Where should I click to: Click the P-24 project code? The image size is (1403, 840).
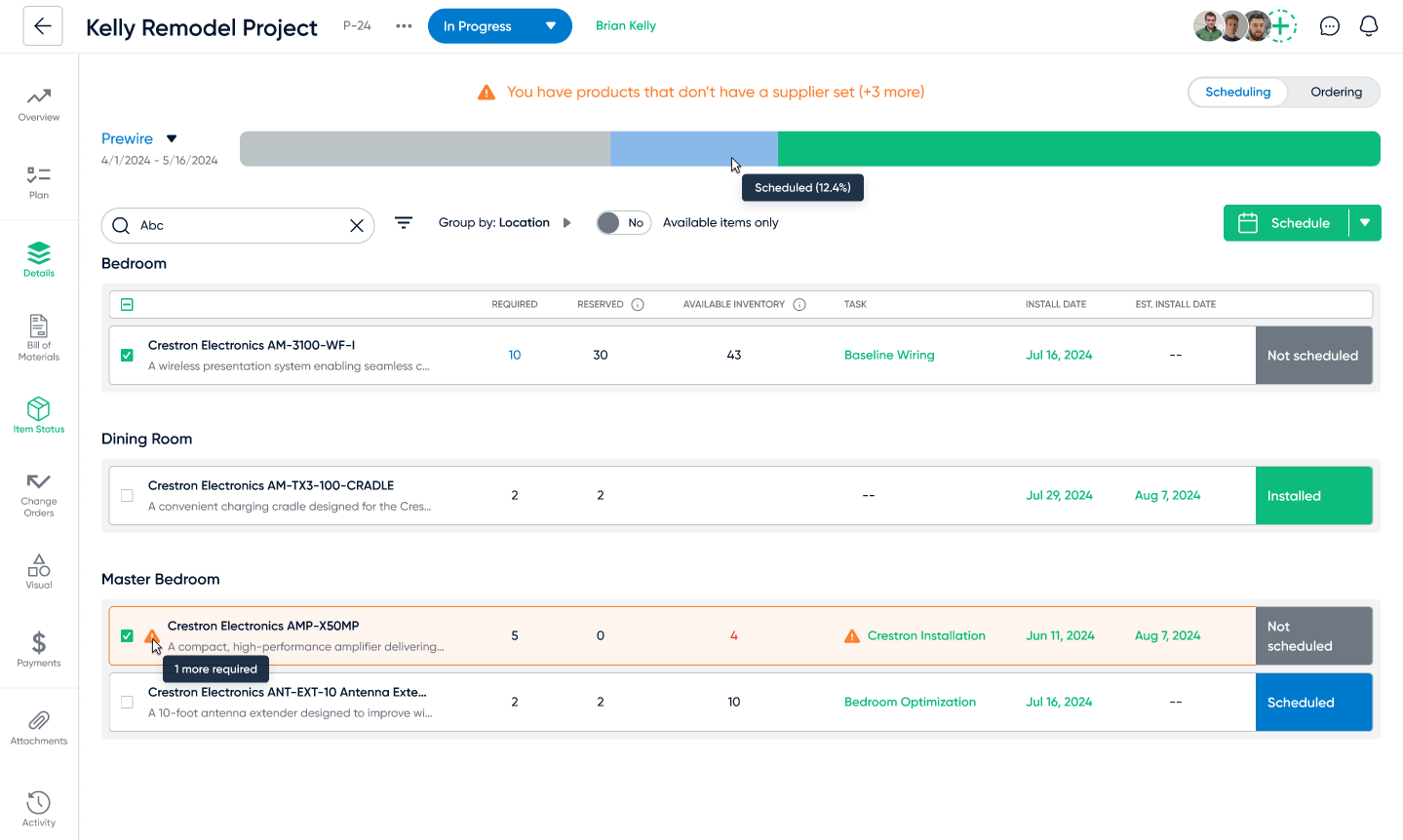[357, 25]
